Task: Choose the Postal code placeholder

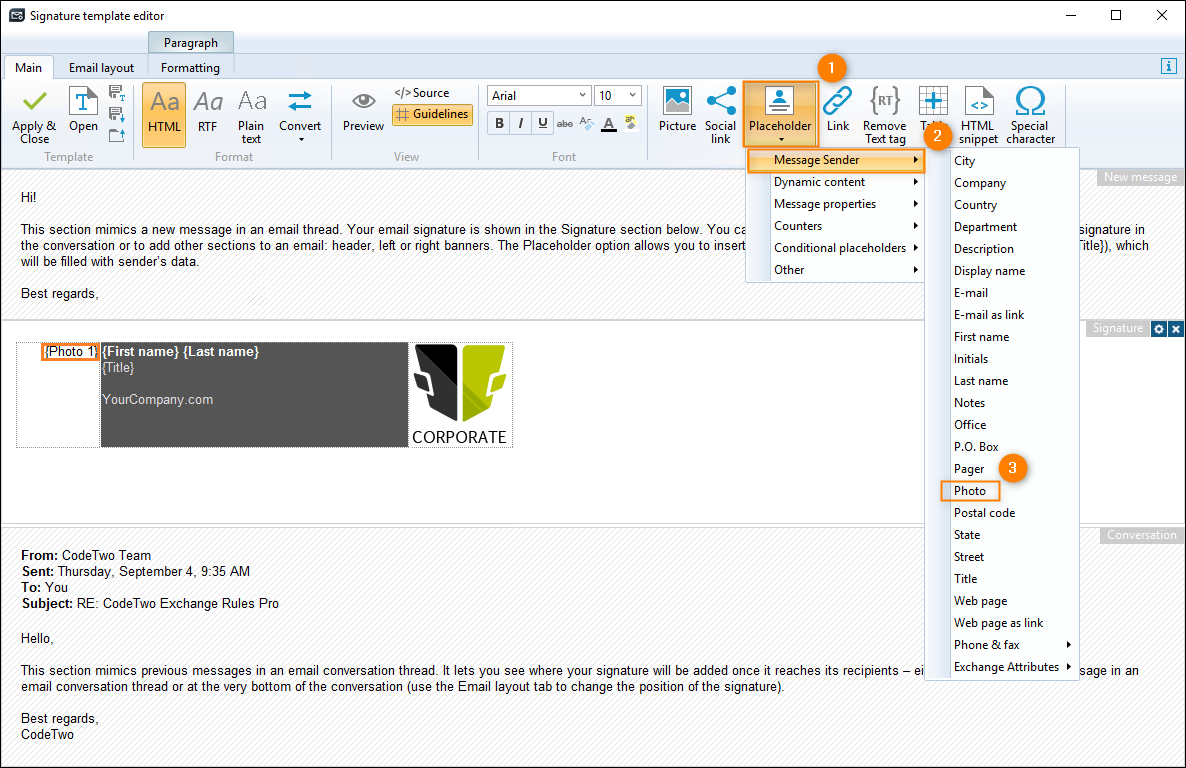Action: 1002,513
